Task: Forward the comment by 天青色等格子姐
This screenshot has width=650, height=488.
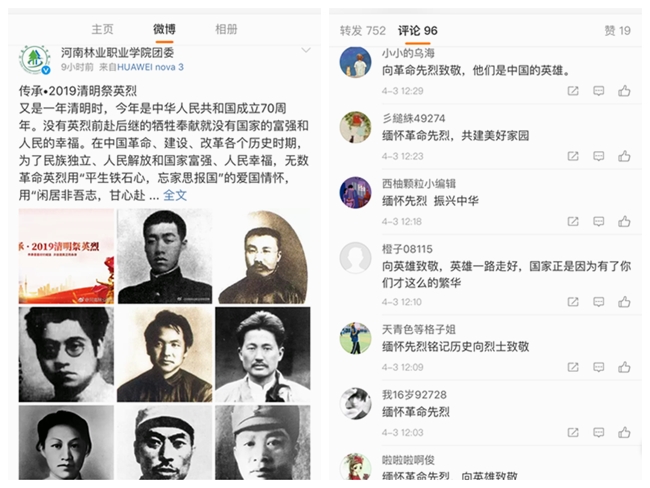Action: pyautogui.click(x=573, y=367)
